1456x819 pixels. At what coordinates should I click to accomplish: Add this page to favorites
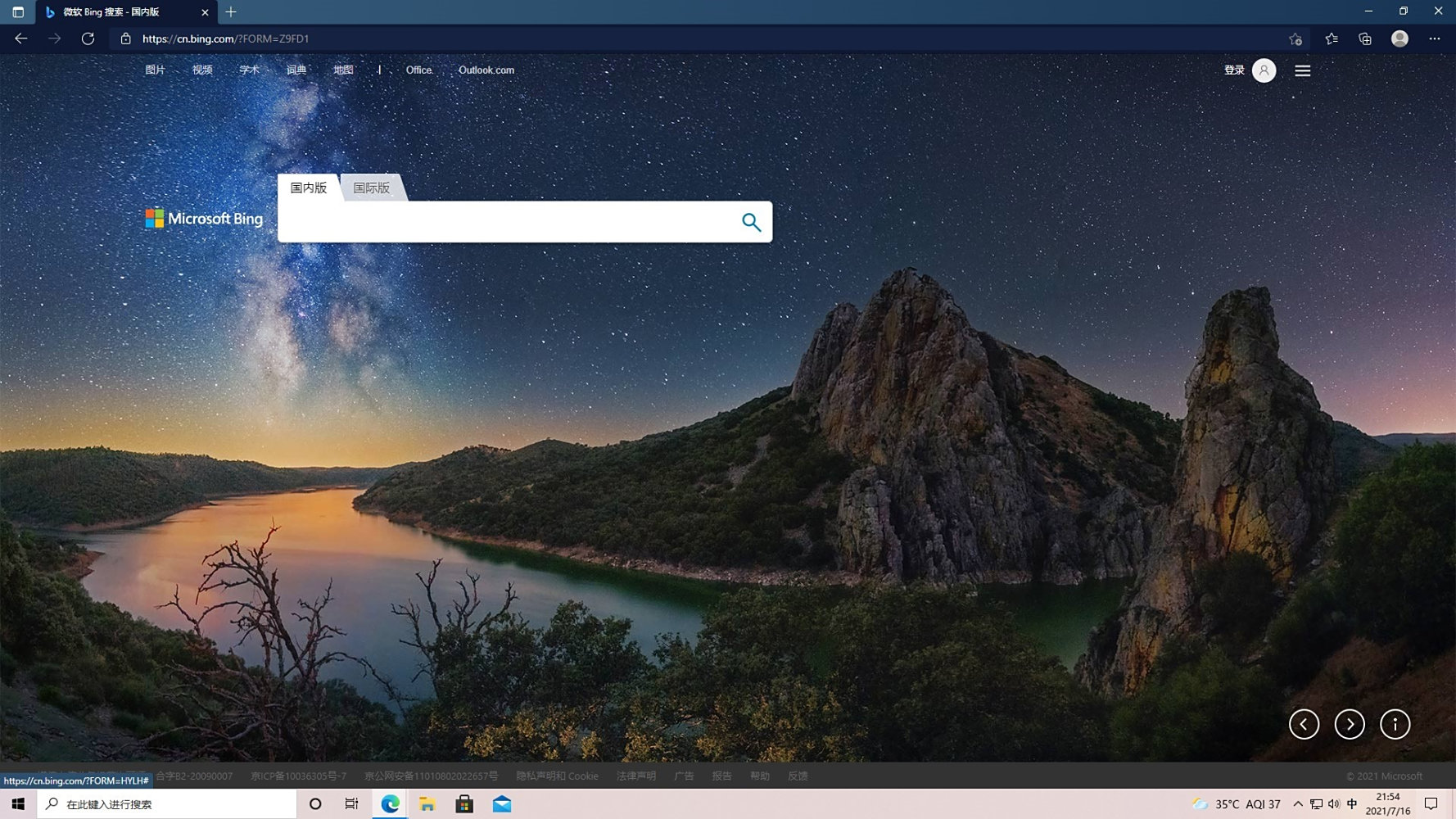point(1295,38)
